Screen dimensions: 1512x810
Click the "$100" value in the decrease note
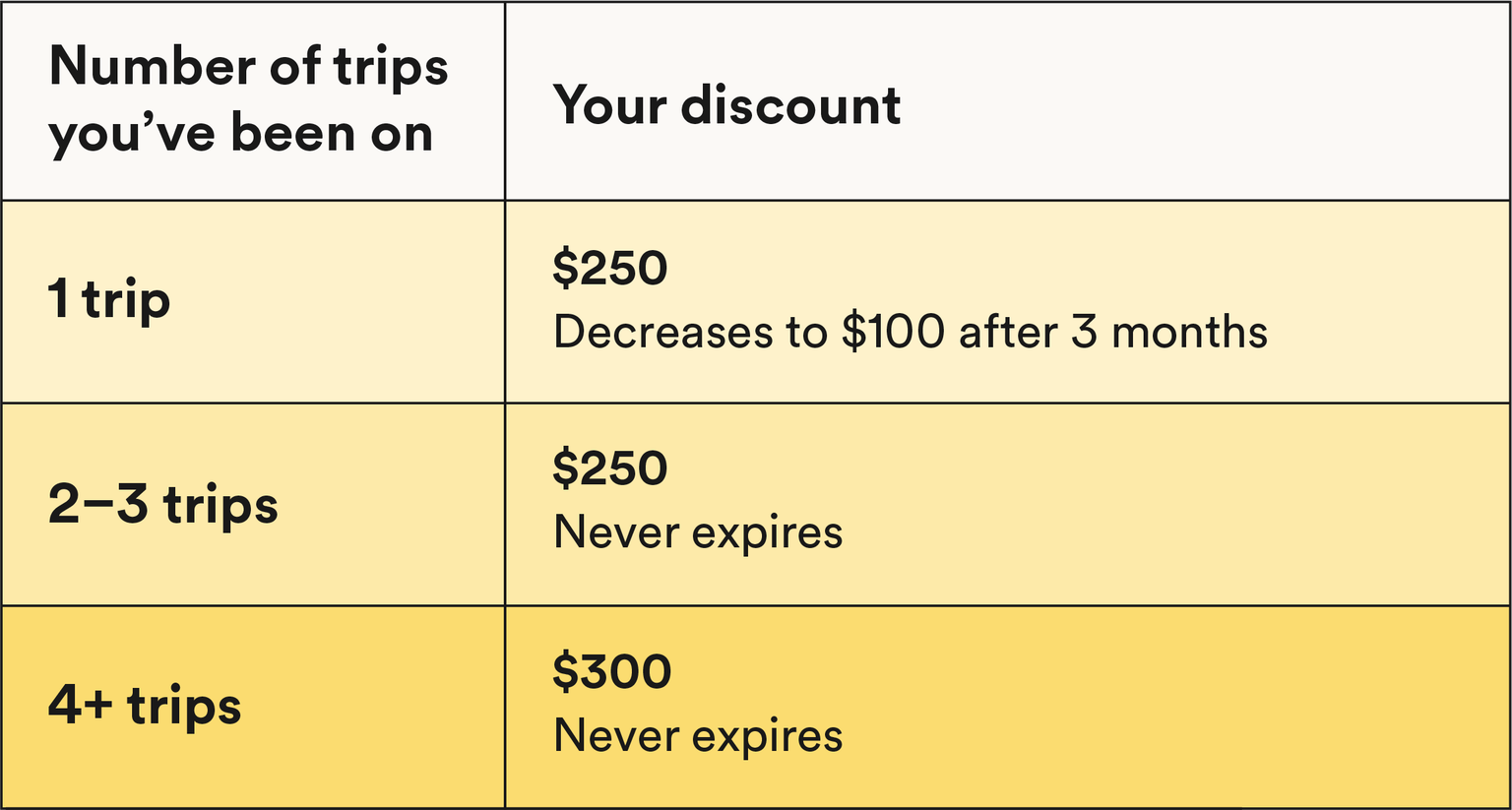(x=893, y=332)
